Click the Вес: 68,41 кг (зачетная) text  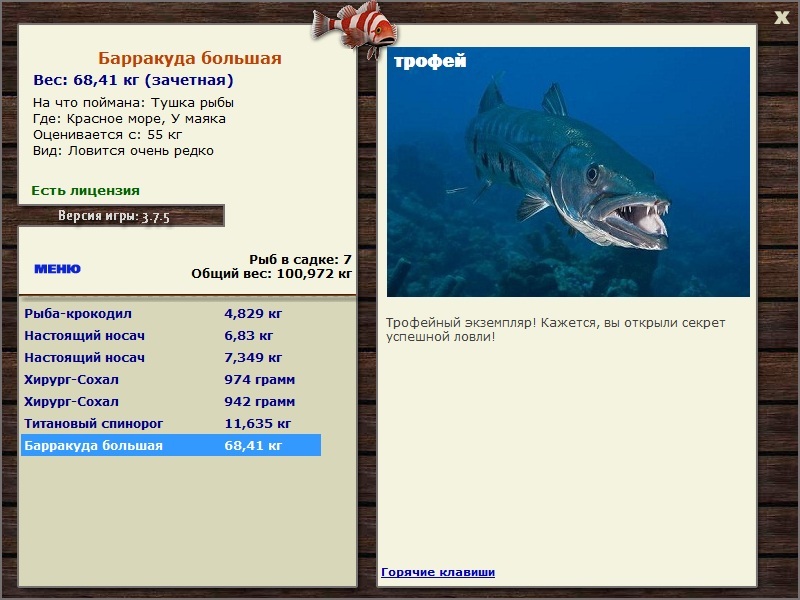coord(133,80)
